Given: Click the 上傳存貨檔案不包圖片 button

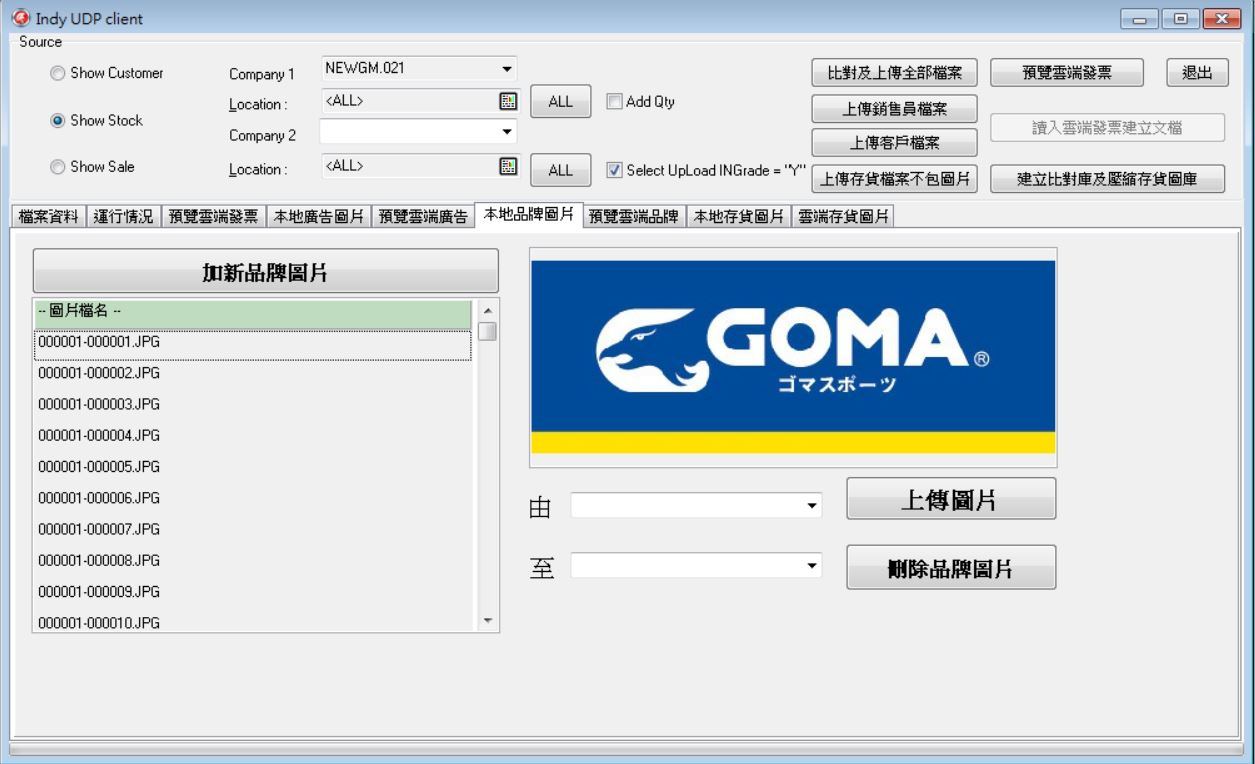Looking at the screenshot, I should coord(894,178).
